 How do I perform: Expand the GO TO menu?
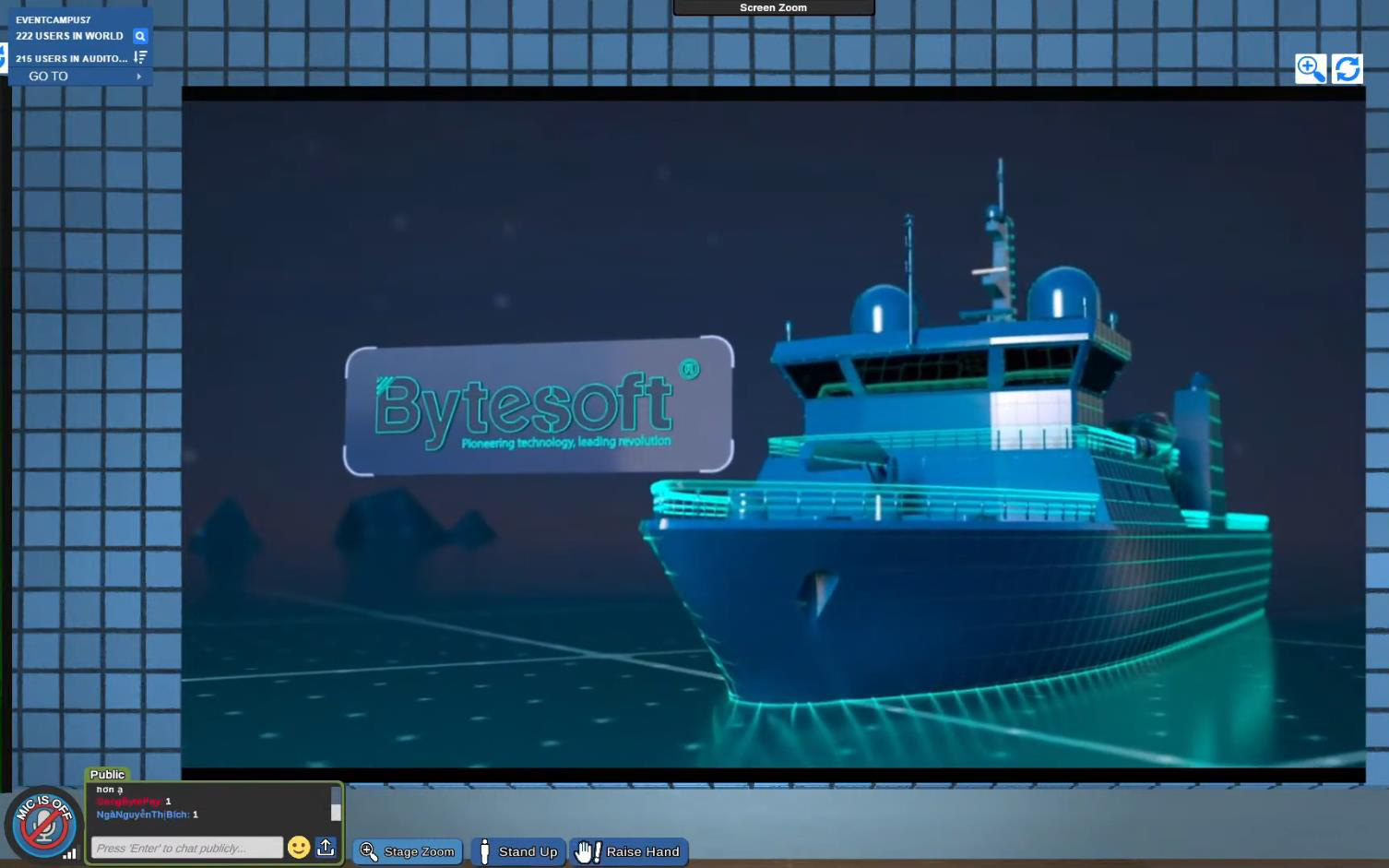tap(80, 77)
